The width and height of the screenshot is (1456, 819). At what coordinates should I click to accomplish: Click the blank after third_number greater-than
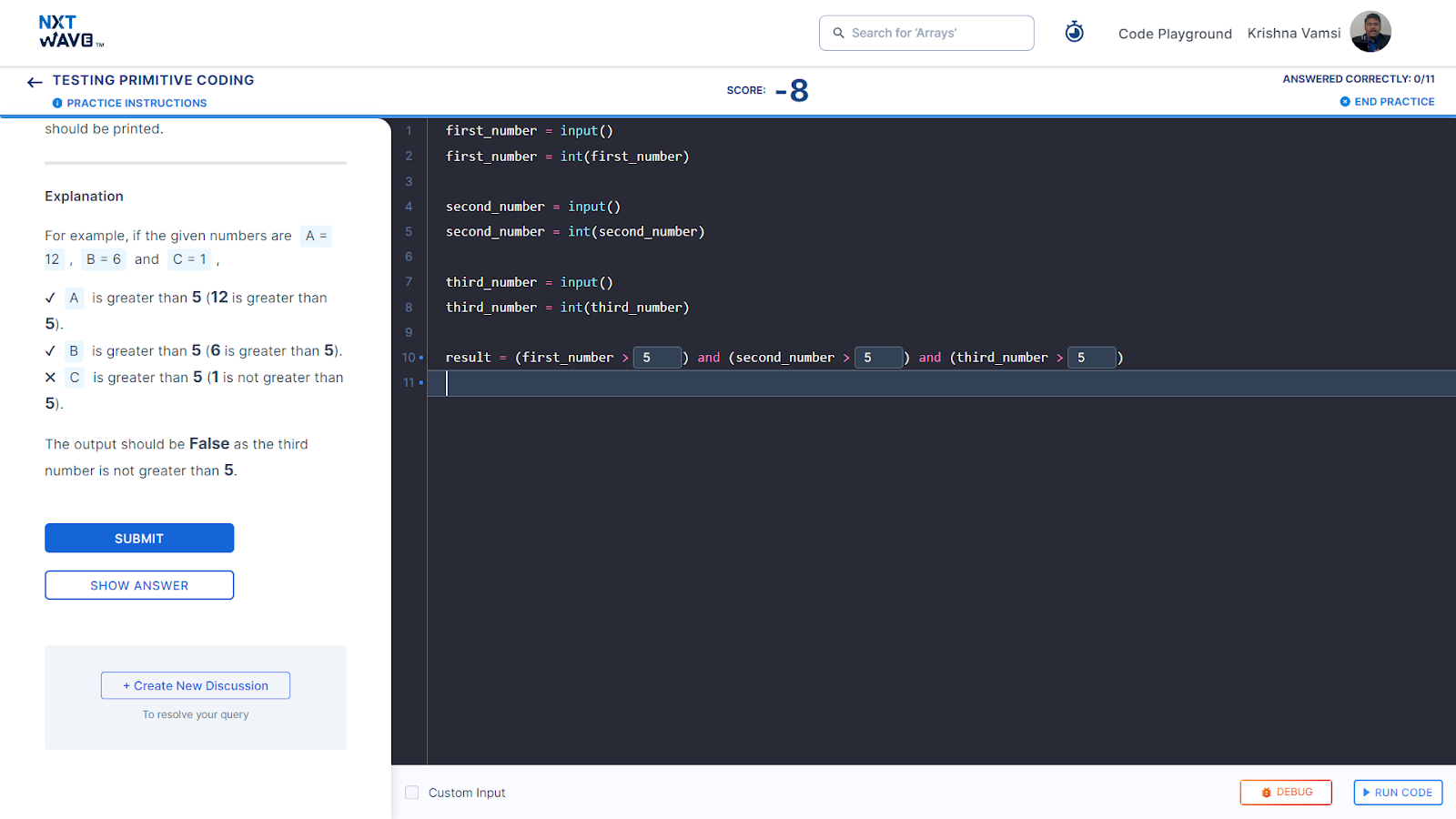[1092, 358]
